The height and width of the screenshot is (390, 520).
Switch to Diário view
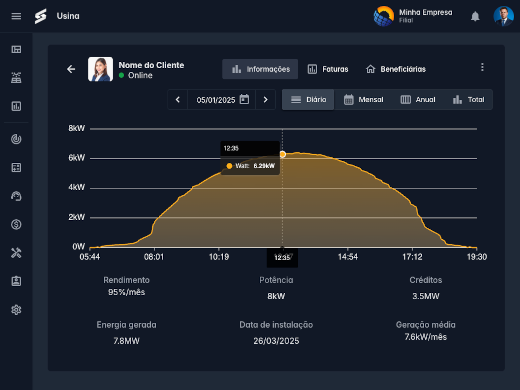[x=308, y=99]
